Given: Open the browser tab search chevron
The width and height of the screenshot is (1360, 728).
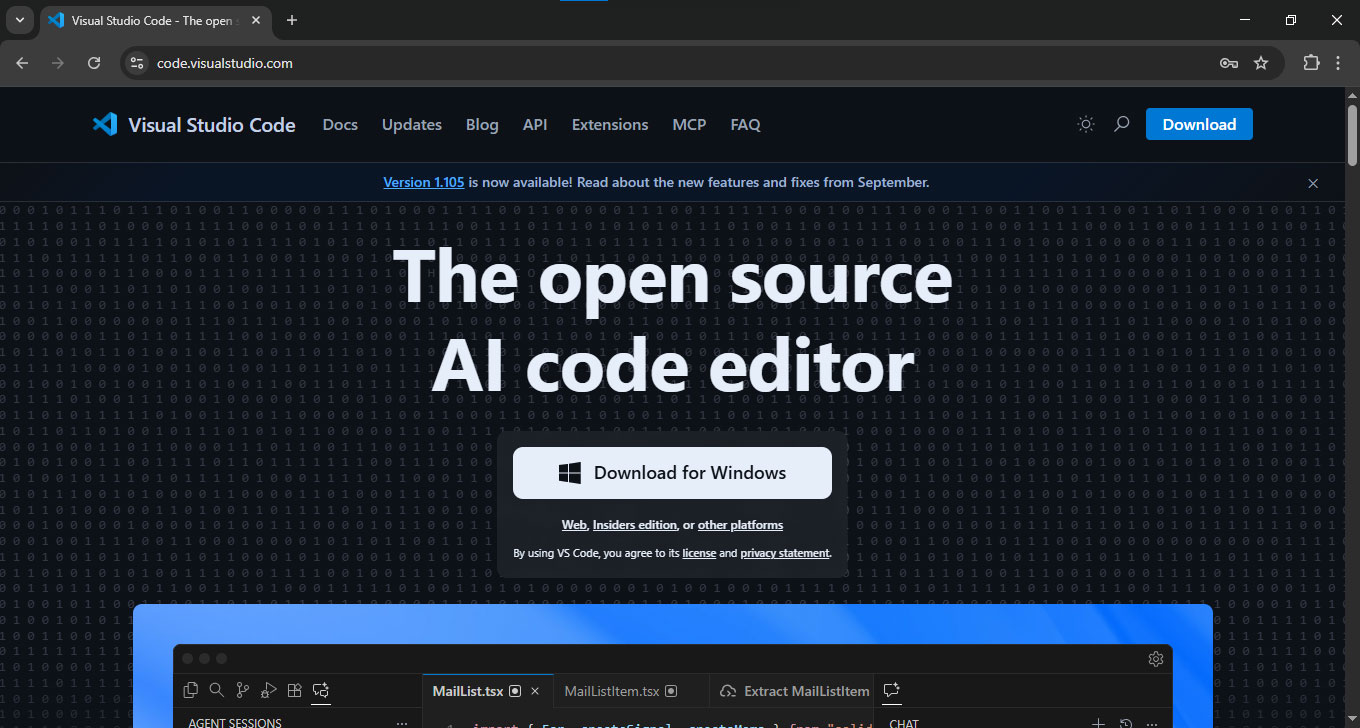Looking at the screenshot, I should (x=19, y=19).
